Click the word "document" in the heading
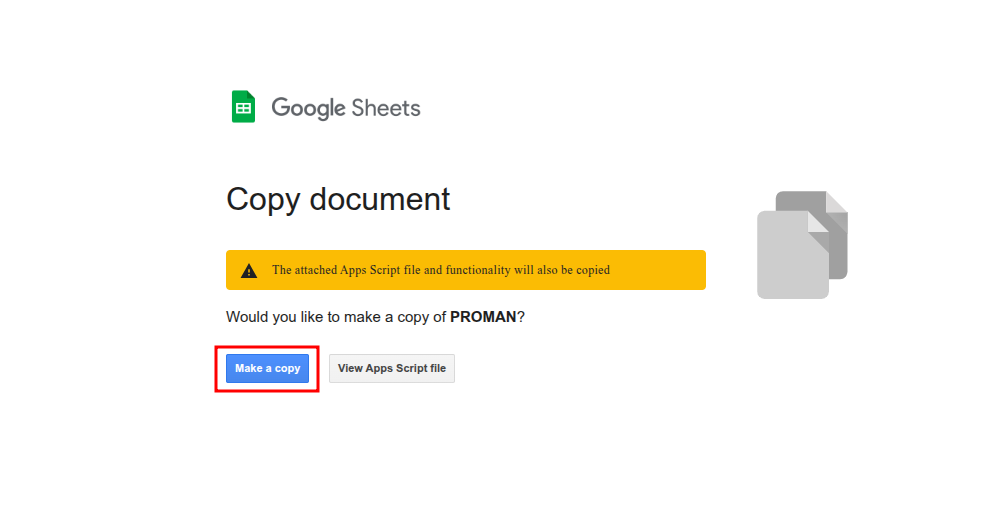This screenshot has width=1003, height=506. click(x=380, y=199)
